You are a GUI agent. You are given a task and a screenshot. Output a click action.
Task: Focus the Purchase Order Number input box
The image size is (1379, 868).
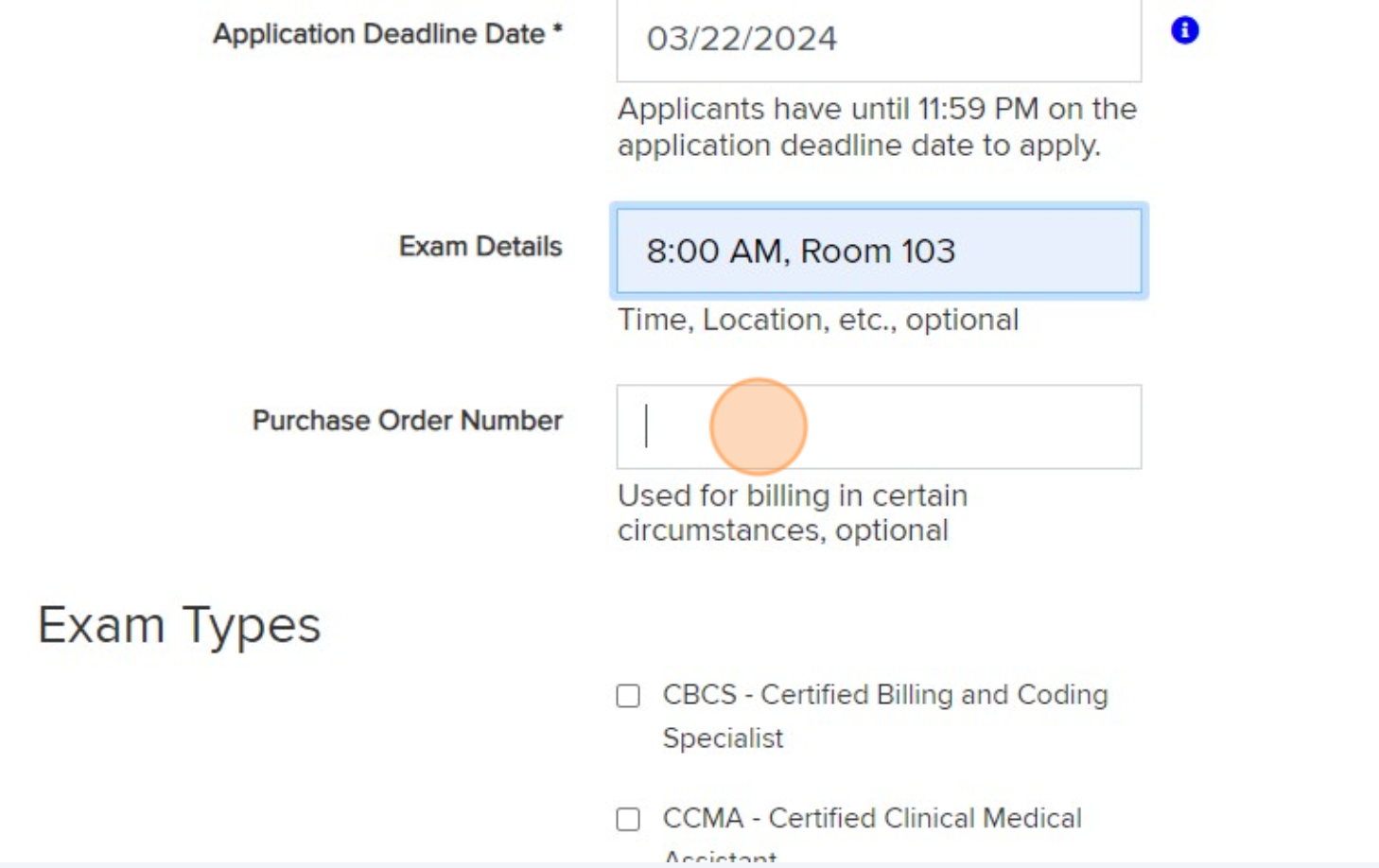click(x=878, y=427)
